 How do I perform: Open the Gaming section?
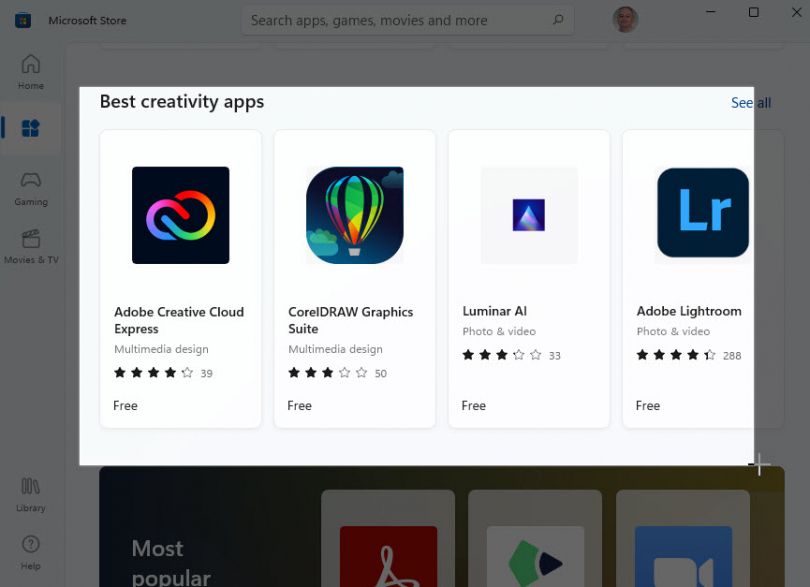30,186
